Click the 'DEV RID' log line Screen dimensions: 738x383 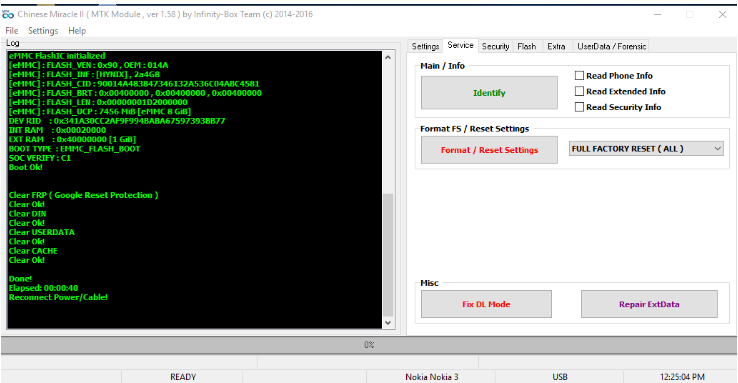tap(117, 121)
